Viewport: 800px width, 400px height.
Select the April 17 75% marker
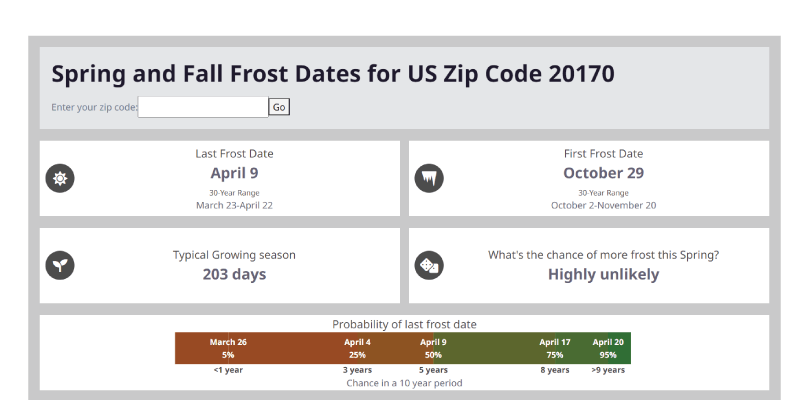point(555,348)
